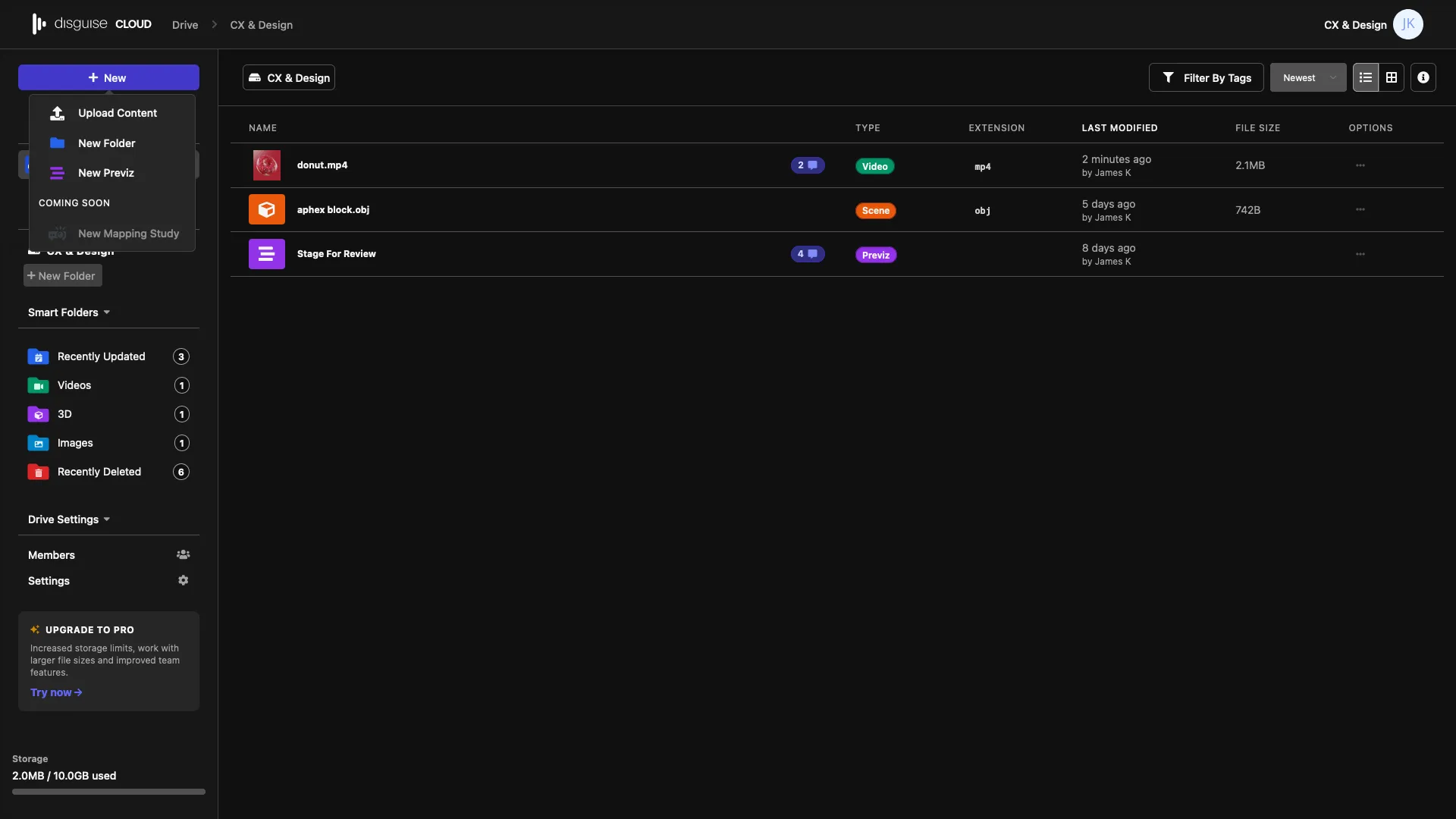Open the Newest sort dropdown
The image size is (1456, 819).
[1308, 77]
